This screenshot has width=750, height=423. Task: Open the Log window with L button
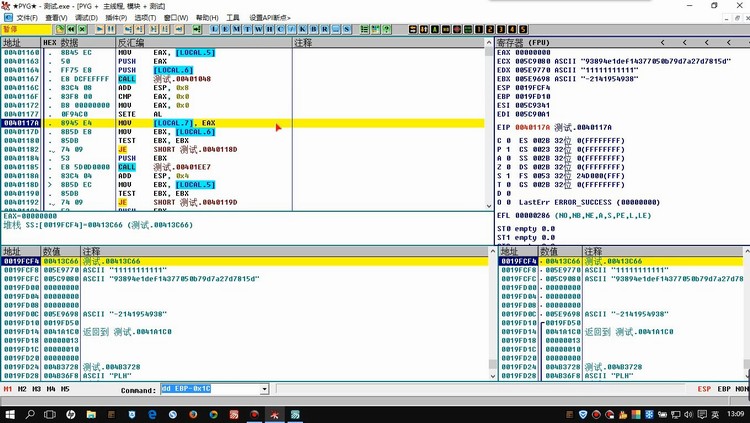[x=214, y=29]
